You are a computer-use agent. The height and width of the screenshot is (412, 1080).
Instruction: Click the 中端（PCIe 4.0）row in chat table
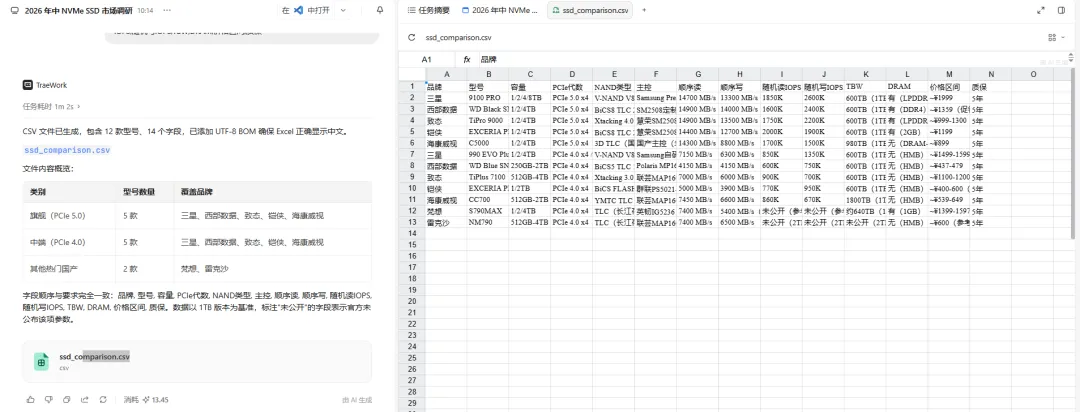pyautogui.click(x=197, y=243)
